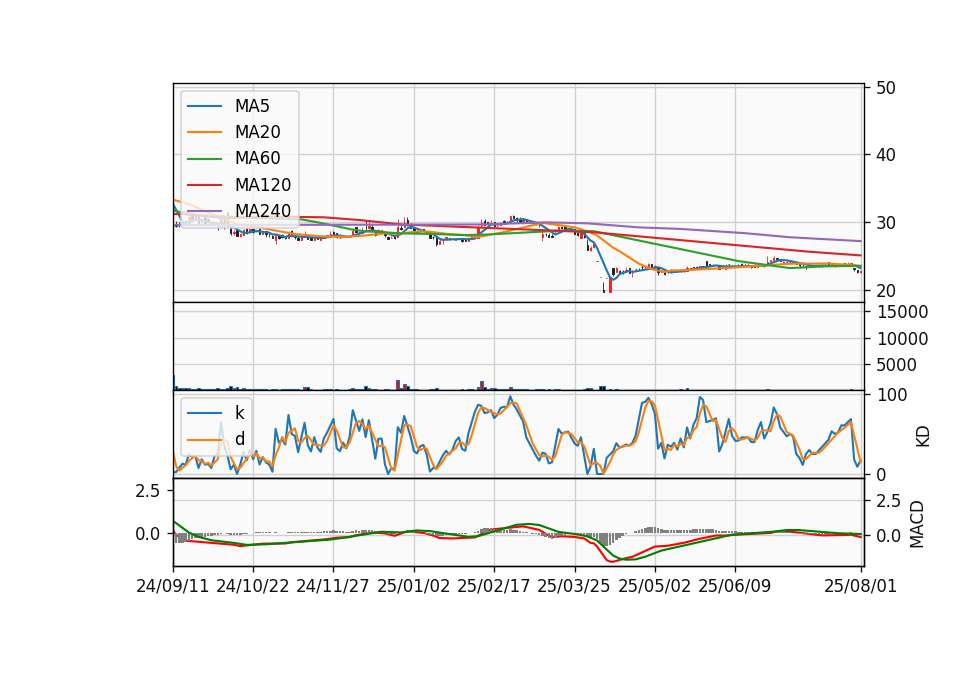Image resolution: width=960 pixels, height=690 pixels.
Task: Click the left MACD axis value 2.5
Action: click(x=148, y=491)
